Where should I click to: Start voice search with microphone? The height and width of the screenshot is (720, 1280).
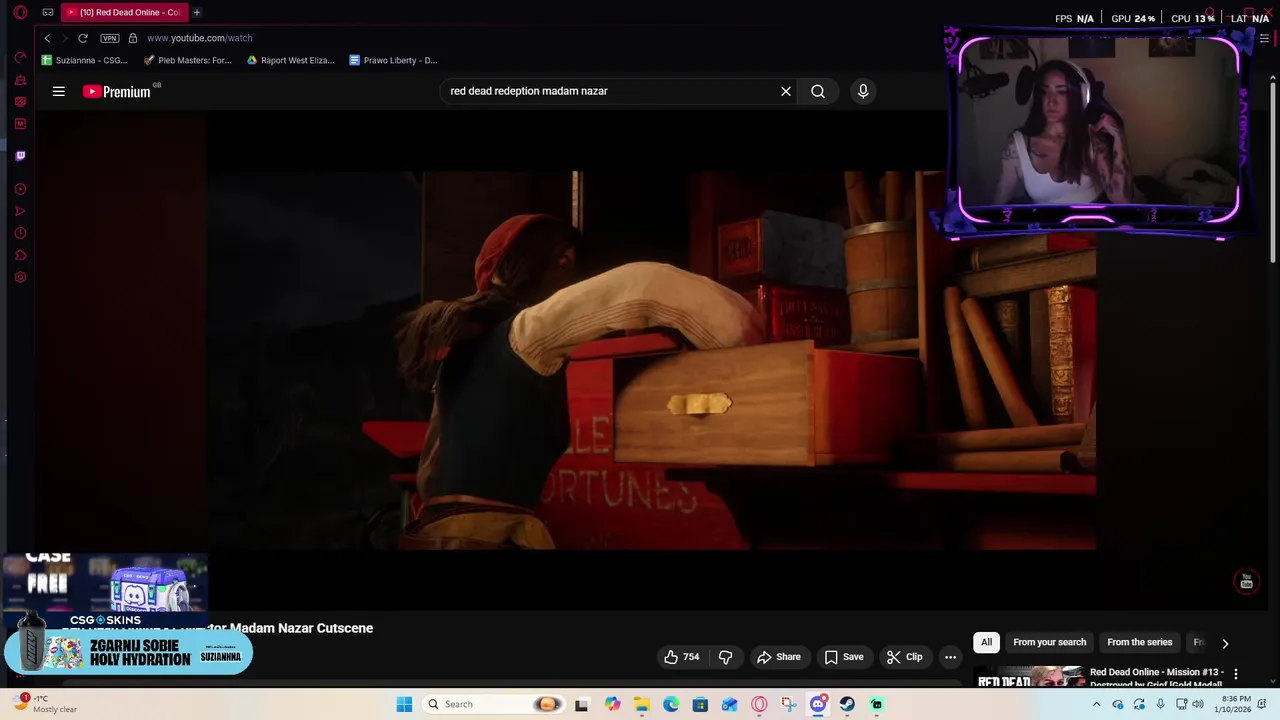863,91
